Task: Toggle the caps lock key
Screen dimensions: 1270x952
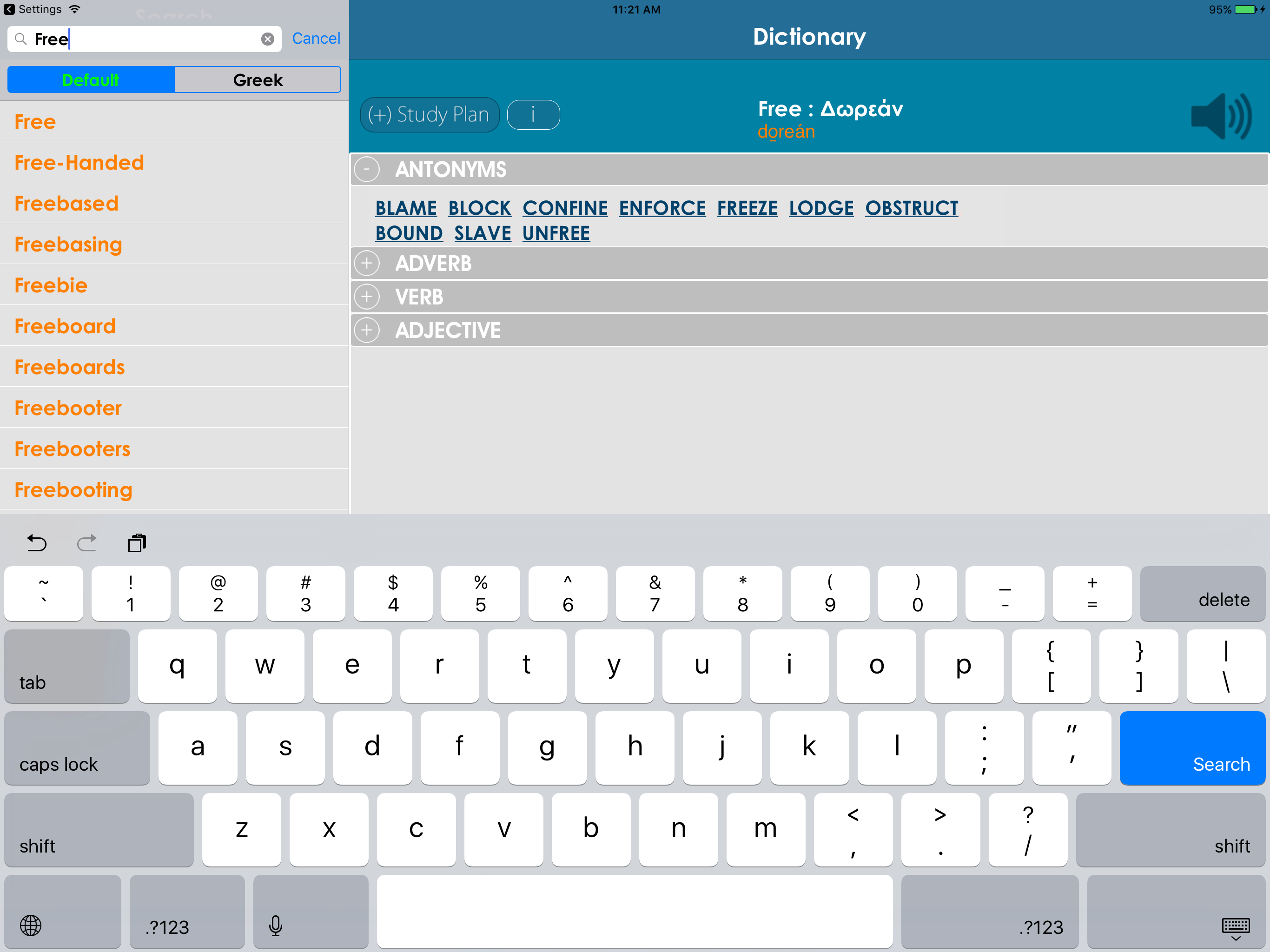Action: (x=77, y=747)
